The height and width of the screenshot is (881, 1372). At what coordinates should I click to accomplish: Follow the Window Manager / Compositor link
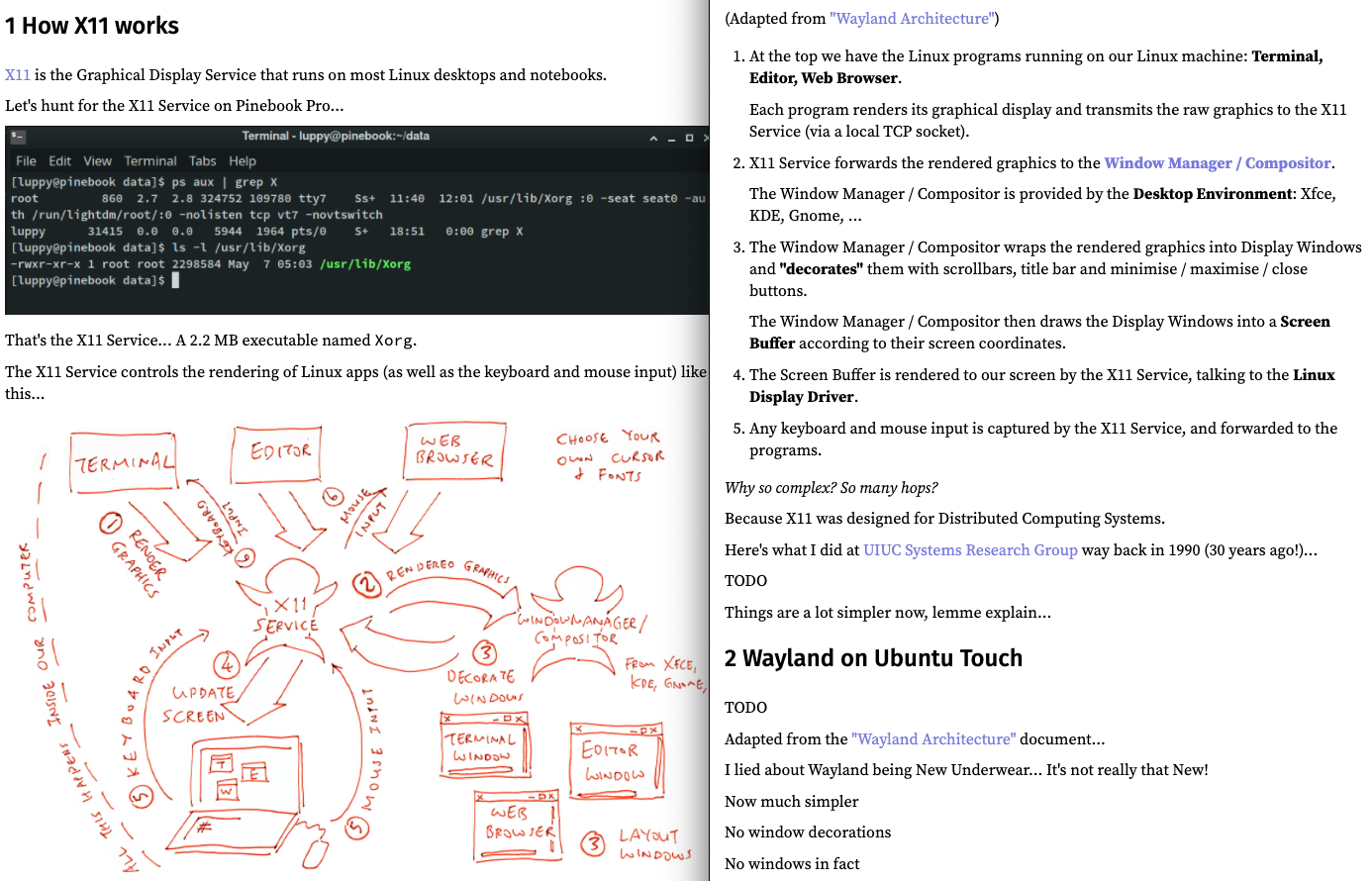(x=1218, y=163)
